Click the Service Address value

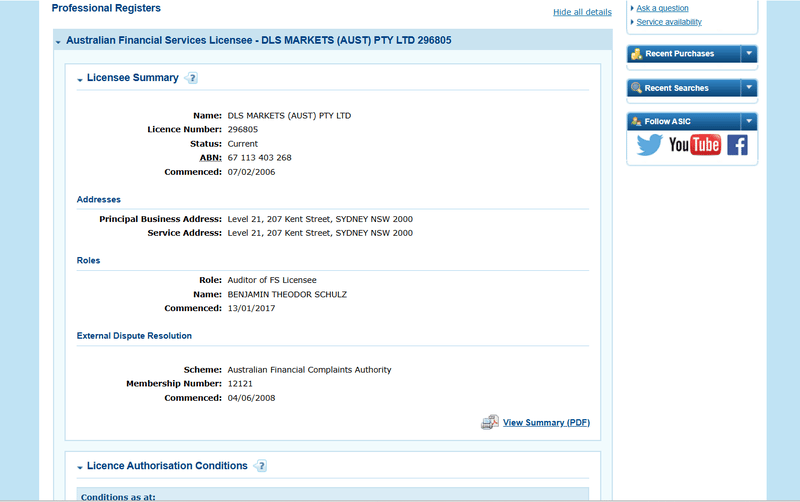(320, 233)
